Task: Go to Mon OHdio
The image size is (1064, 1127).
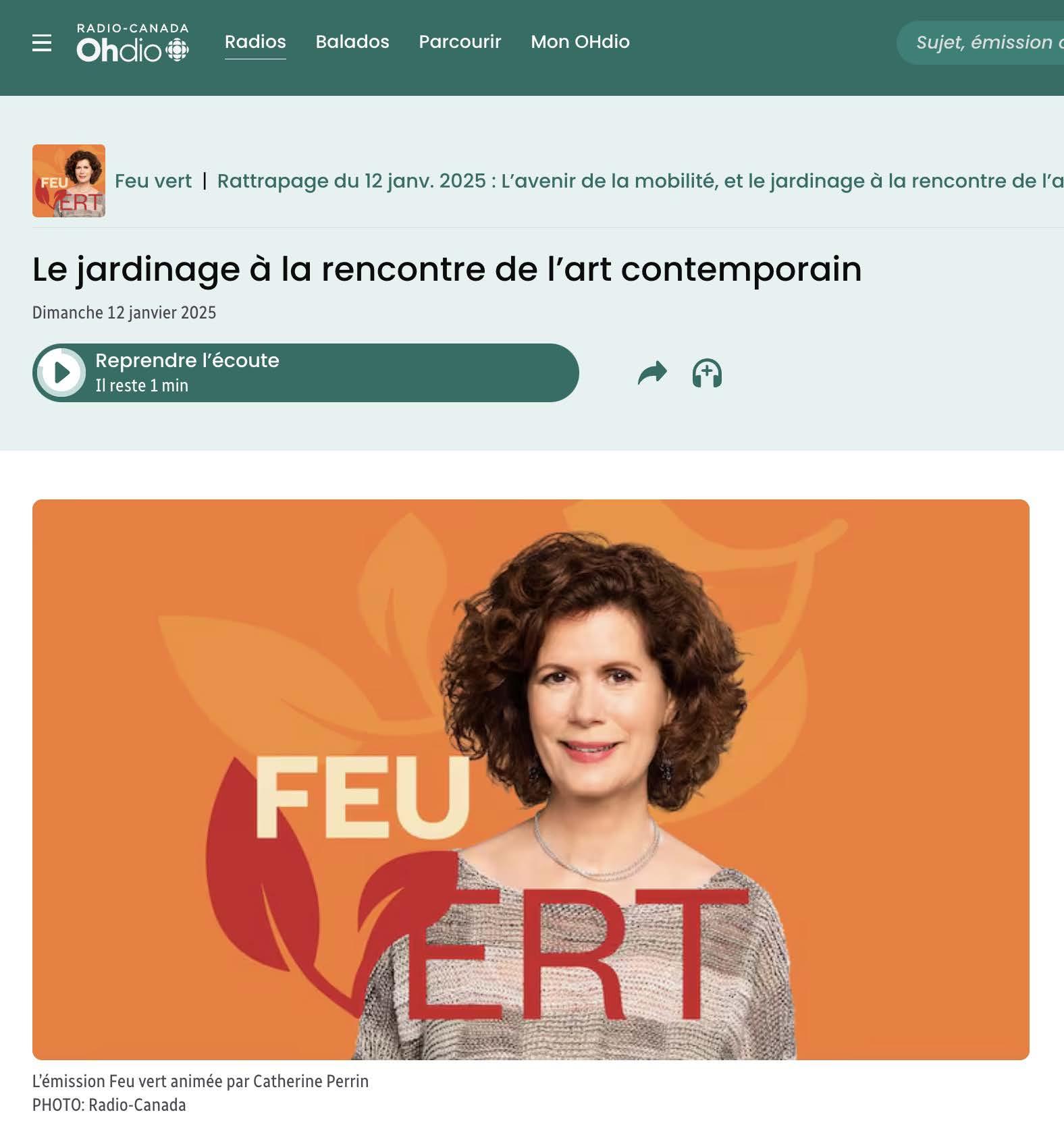Action: (x=580, y=42)
